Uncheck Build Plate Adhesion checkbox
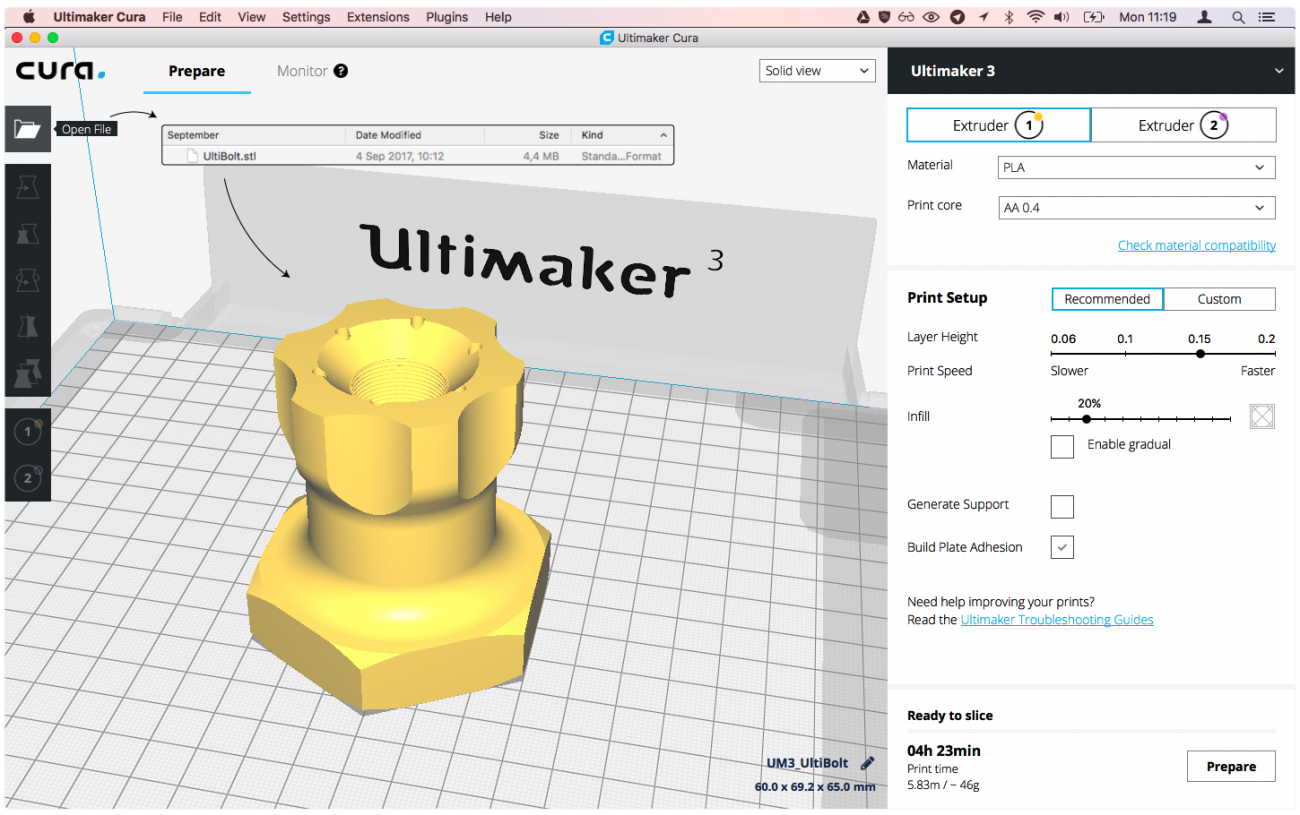Viewport: 1300px width, 815px height. point(1062,547)
